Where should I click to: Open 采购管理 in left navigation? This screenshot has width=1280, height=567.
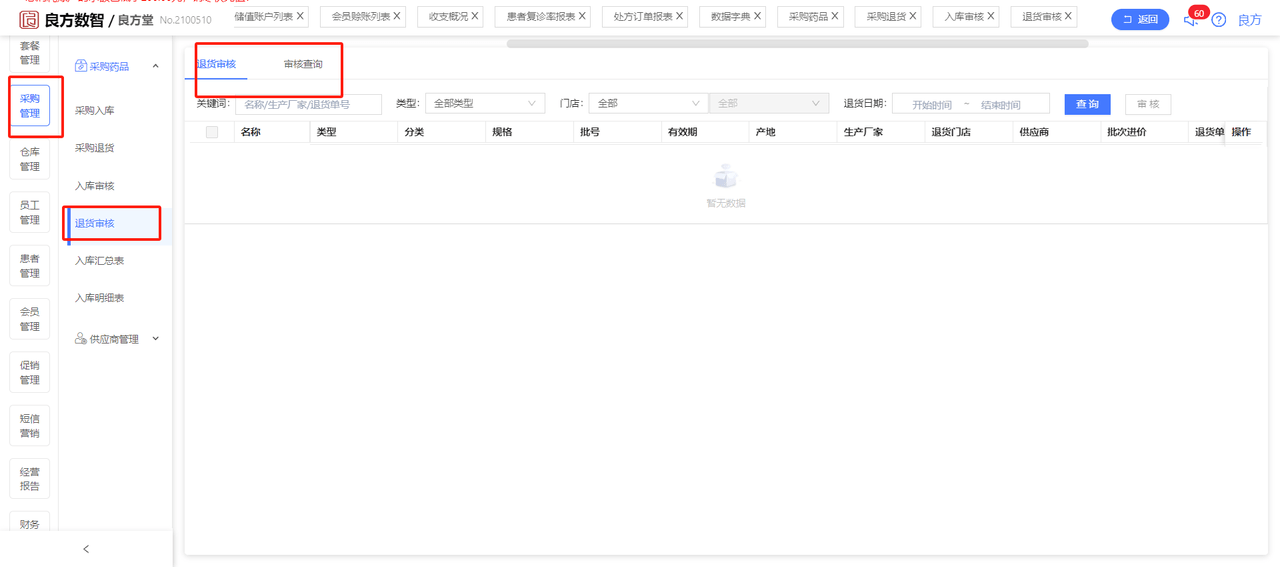click(x=30, y=106)
